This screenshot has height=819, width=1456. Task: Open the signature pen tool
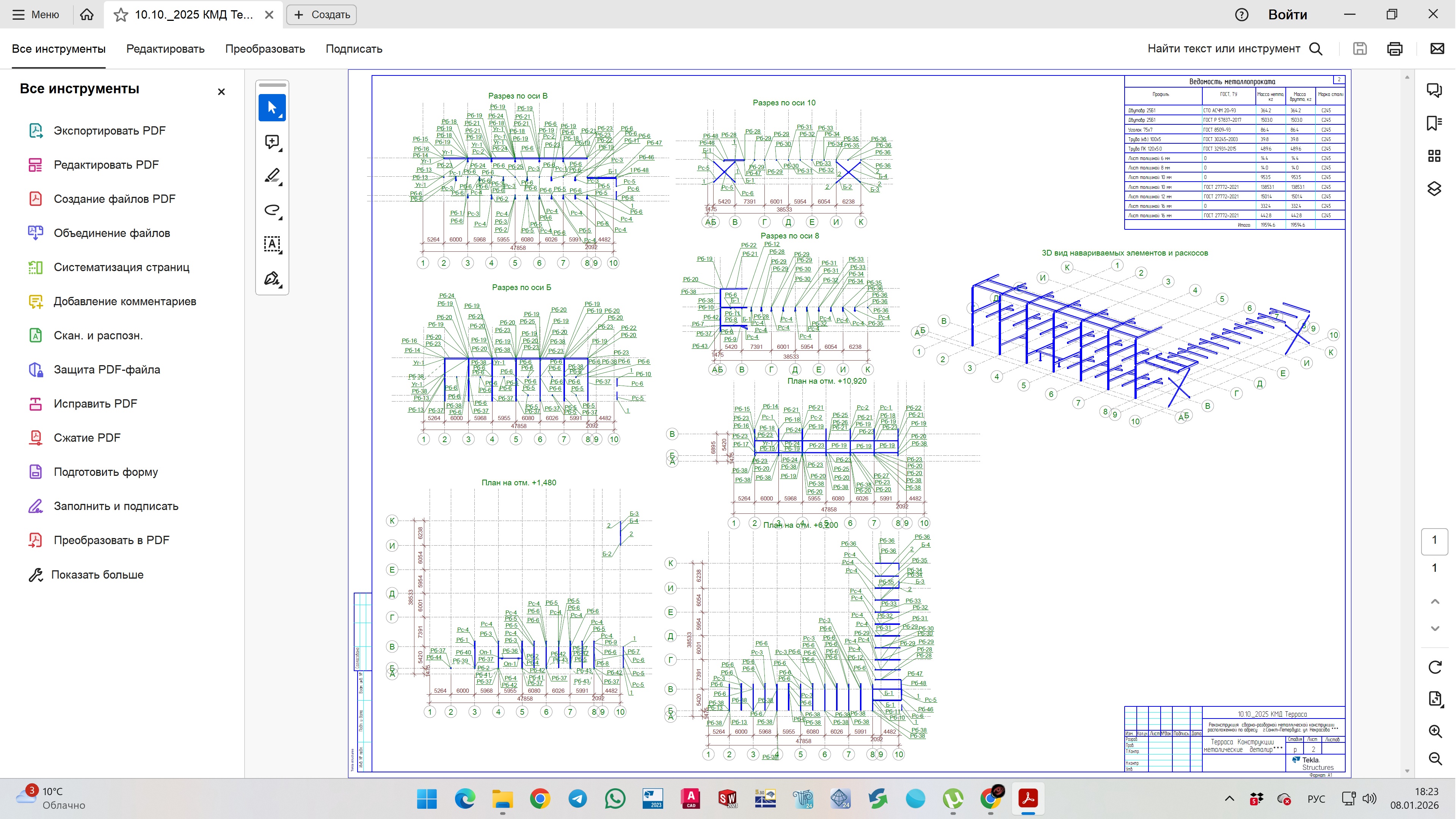click(272, 279)
